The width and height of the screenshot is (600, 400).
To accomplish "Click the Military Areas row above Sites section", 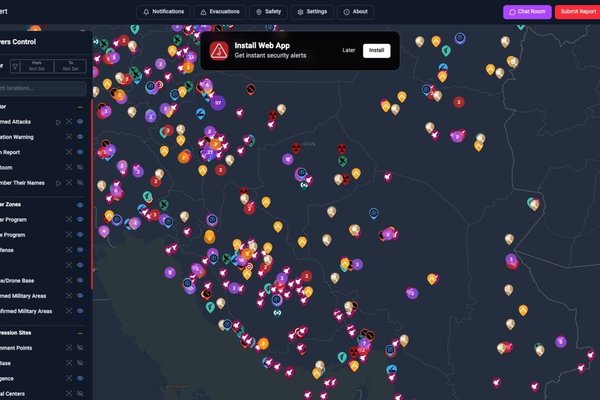I will click(42, 311).
